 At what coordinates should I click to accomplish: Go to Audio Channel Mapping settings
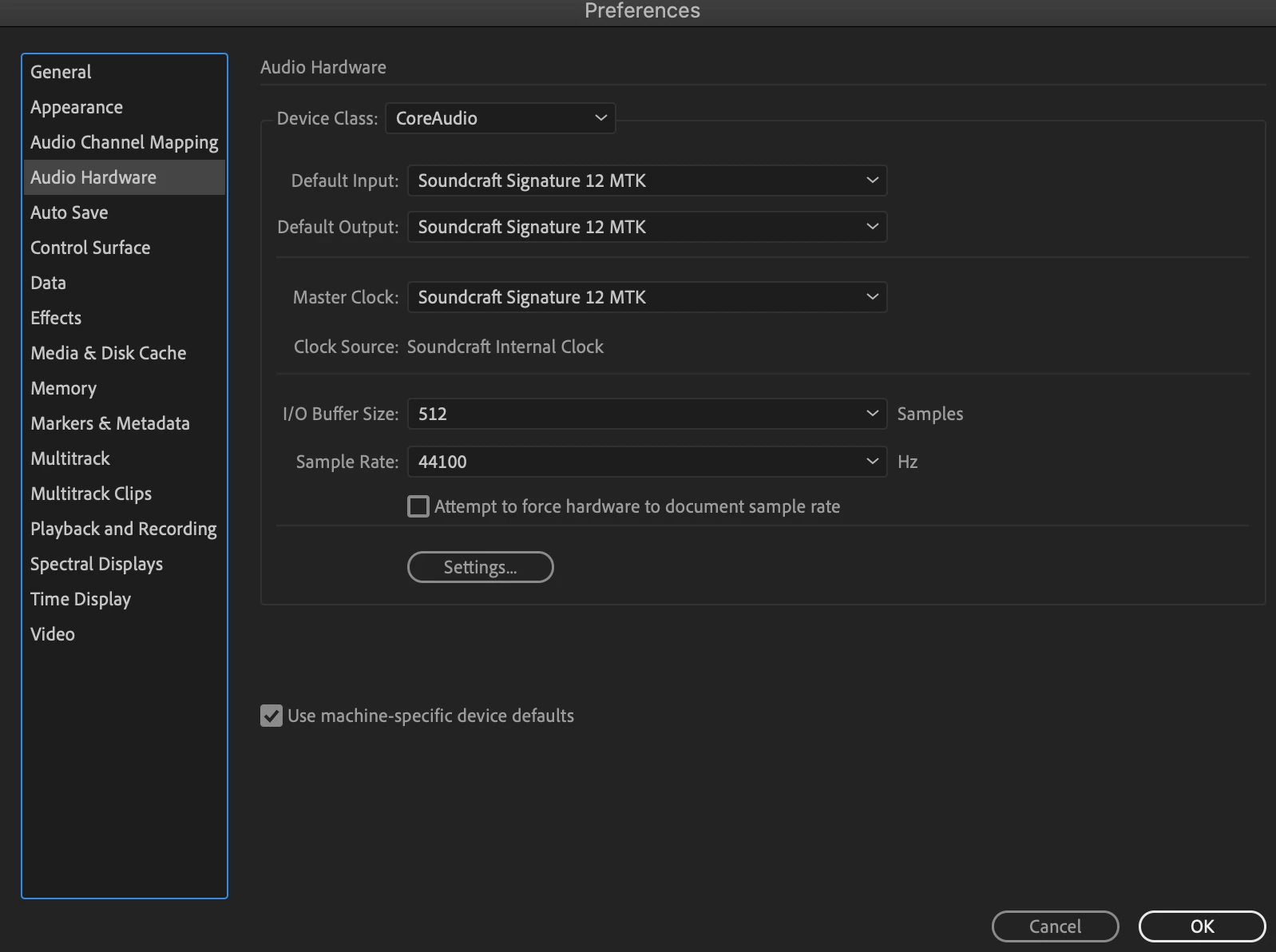point(124,142)
